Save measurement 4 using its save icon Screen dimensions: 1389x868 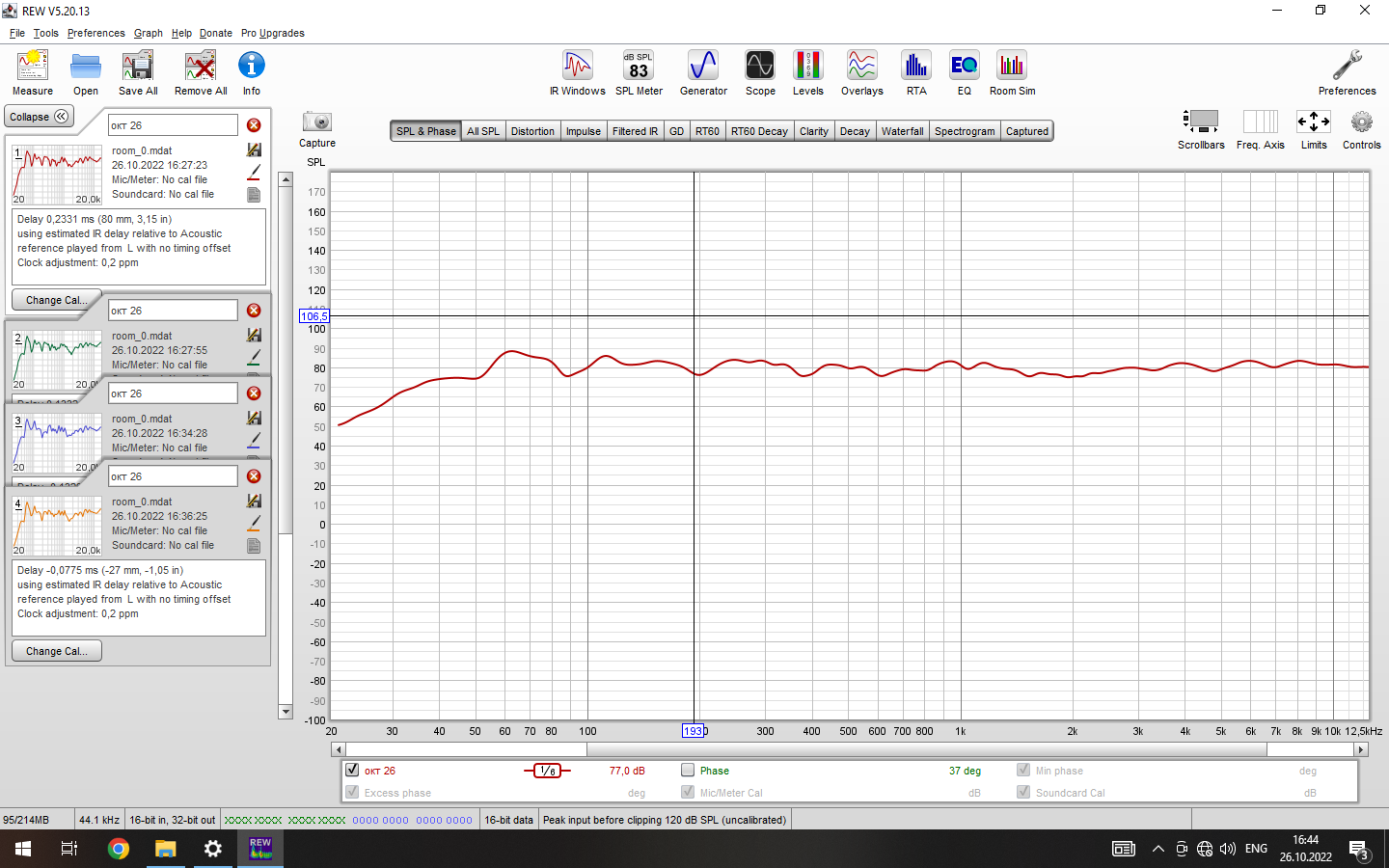coord(254,502)
